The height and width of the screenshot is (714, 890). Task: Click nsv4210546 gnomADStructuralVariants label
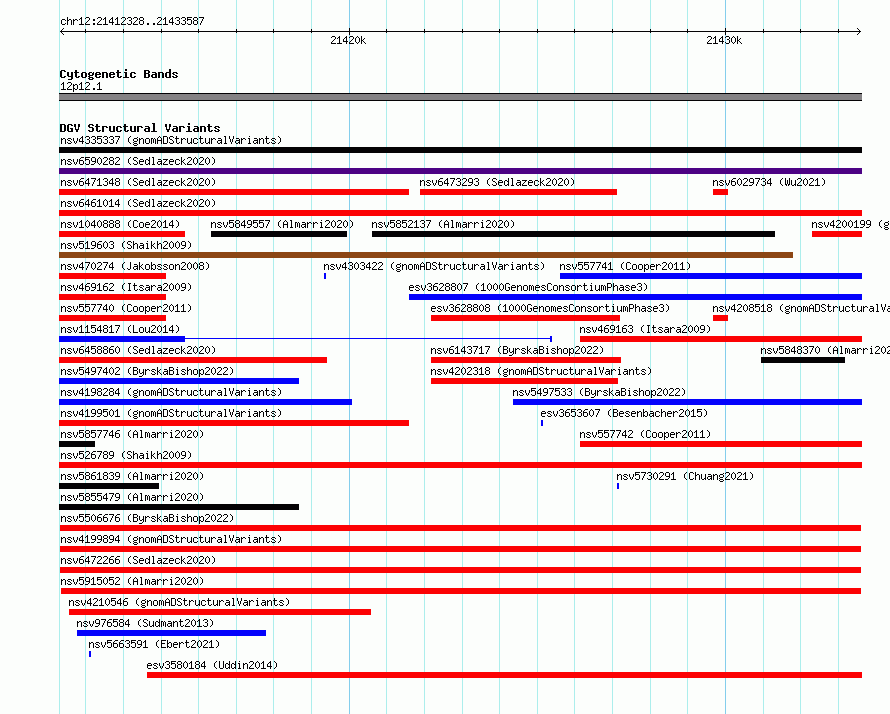(x=179, y=602)
